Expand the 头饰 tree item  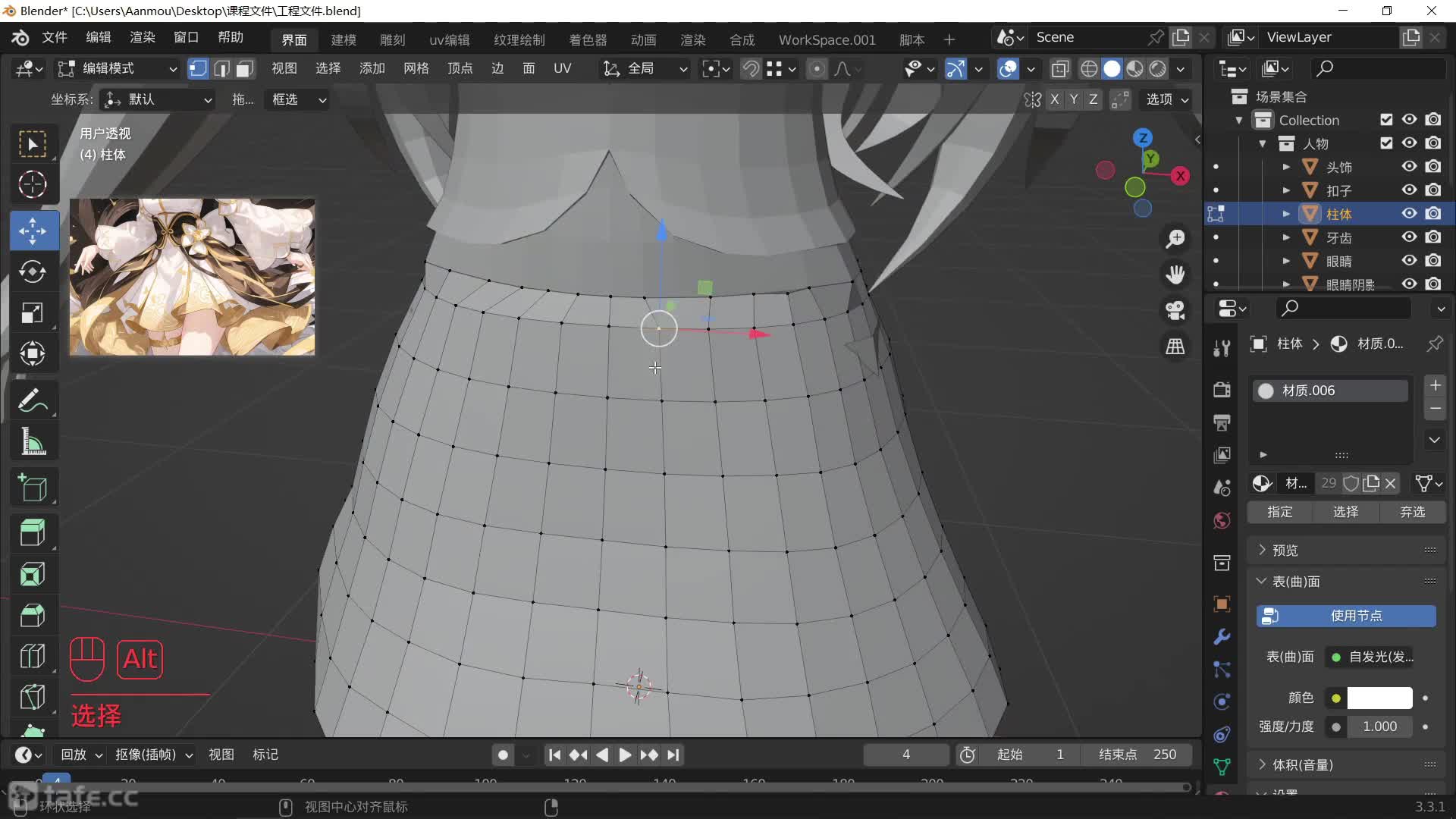pos(1286,167)
